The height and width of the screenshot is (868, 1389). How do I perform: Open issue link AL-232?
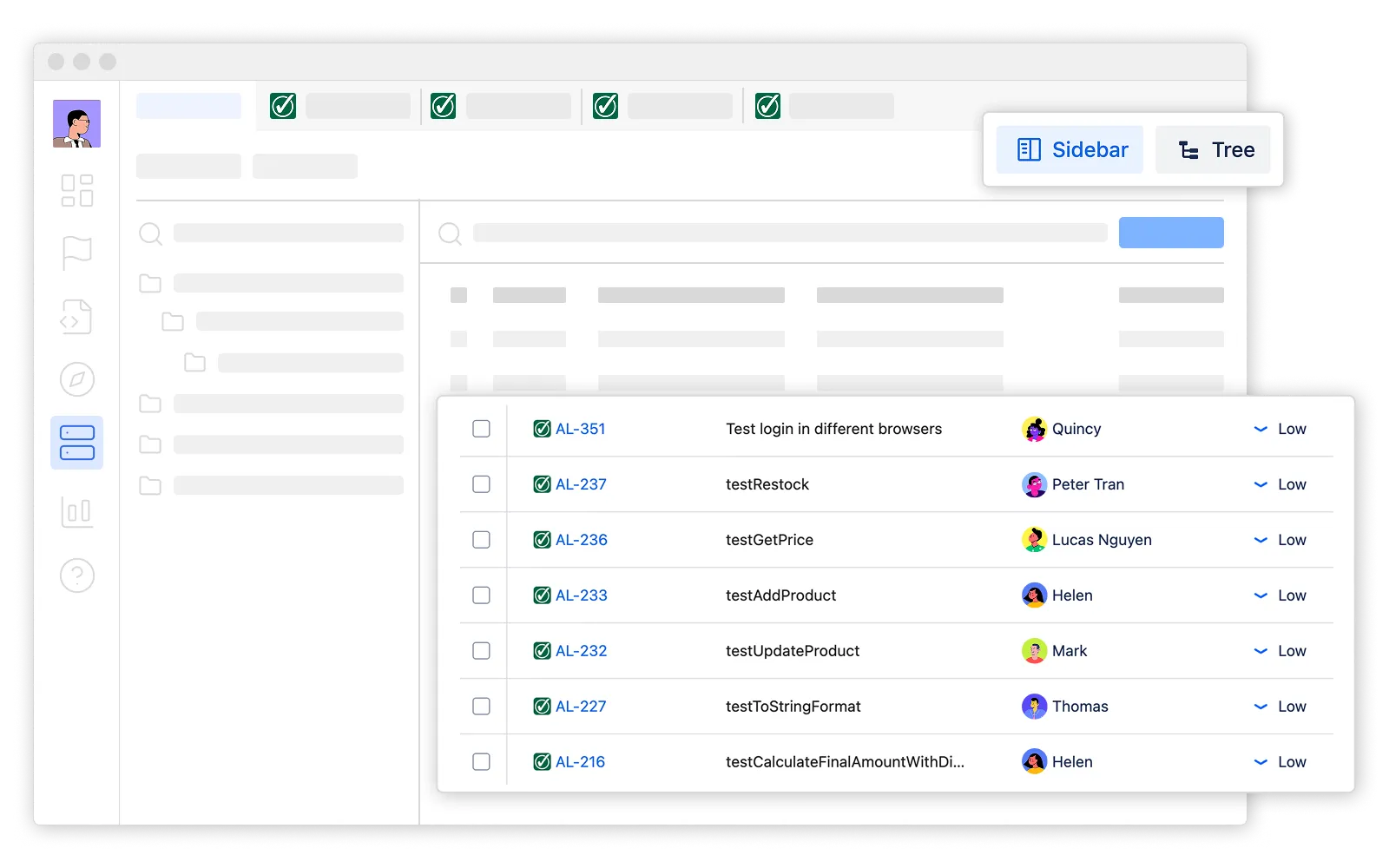pyautogui.click(x=581, y=651)
